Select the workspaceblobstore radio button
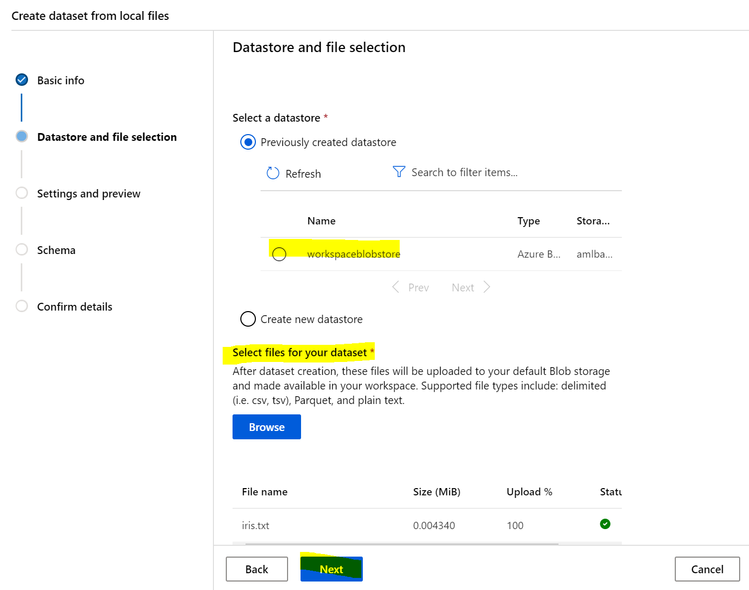The image size is (749, 590). (x=279, y=254)
